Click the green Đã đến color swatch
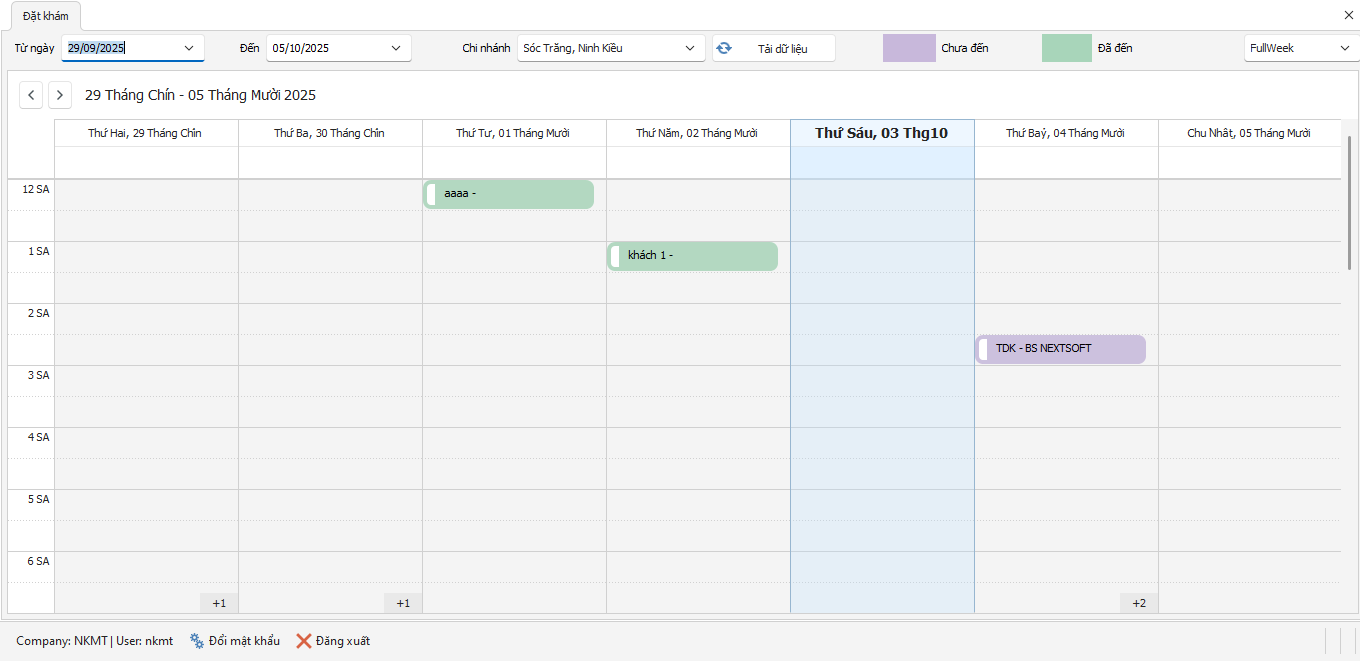1360x661 pixels. pos(1066,48)
